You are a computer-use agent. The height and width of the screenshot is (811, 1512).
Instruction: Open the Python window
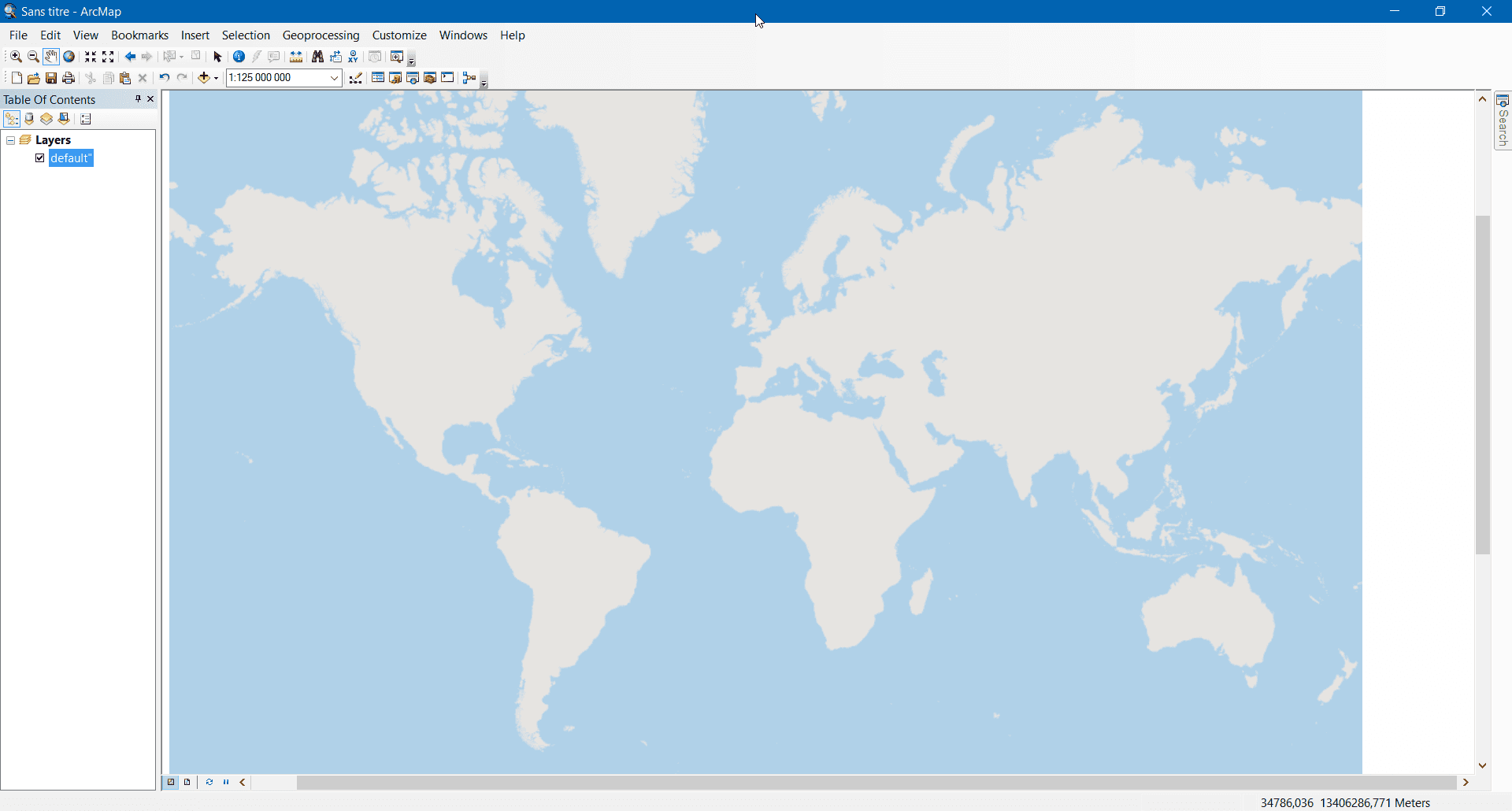[x=447, y=77]
